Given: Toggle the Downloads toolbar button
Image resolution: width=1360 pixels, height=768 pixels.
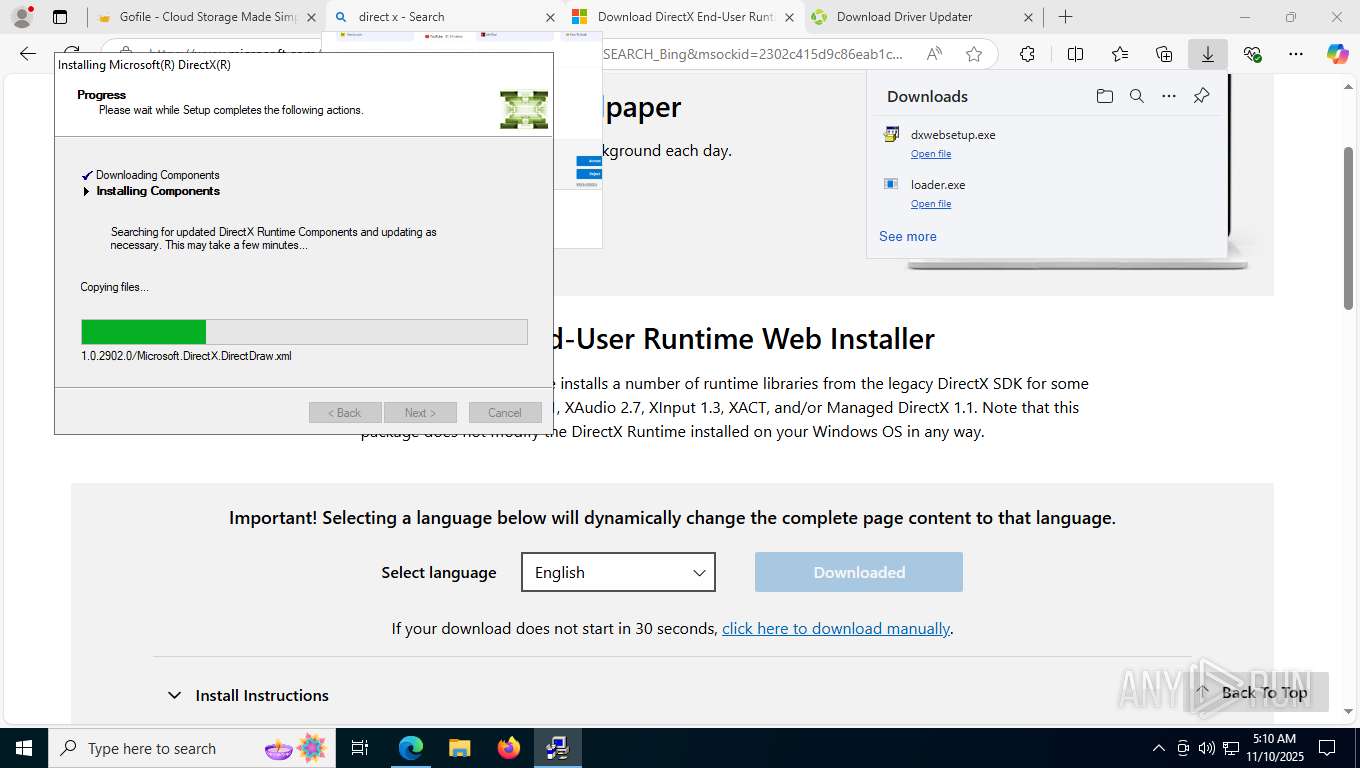Looking at the screenshot, I should [1208, 54].
